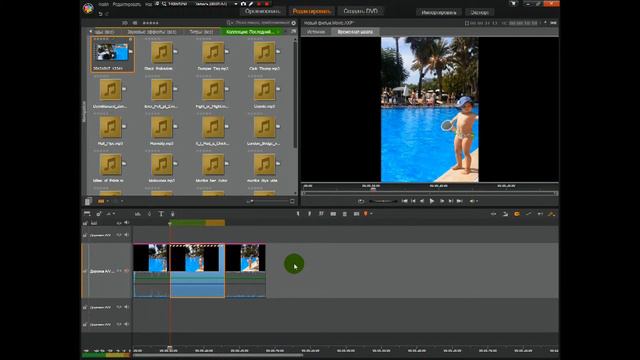The image size is (640, 360).
Task: Open the marker dropdown arrow on timeline toolbar
Action: [371, 214]
